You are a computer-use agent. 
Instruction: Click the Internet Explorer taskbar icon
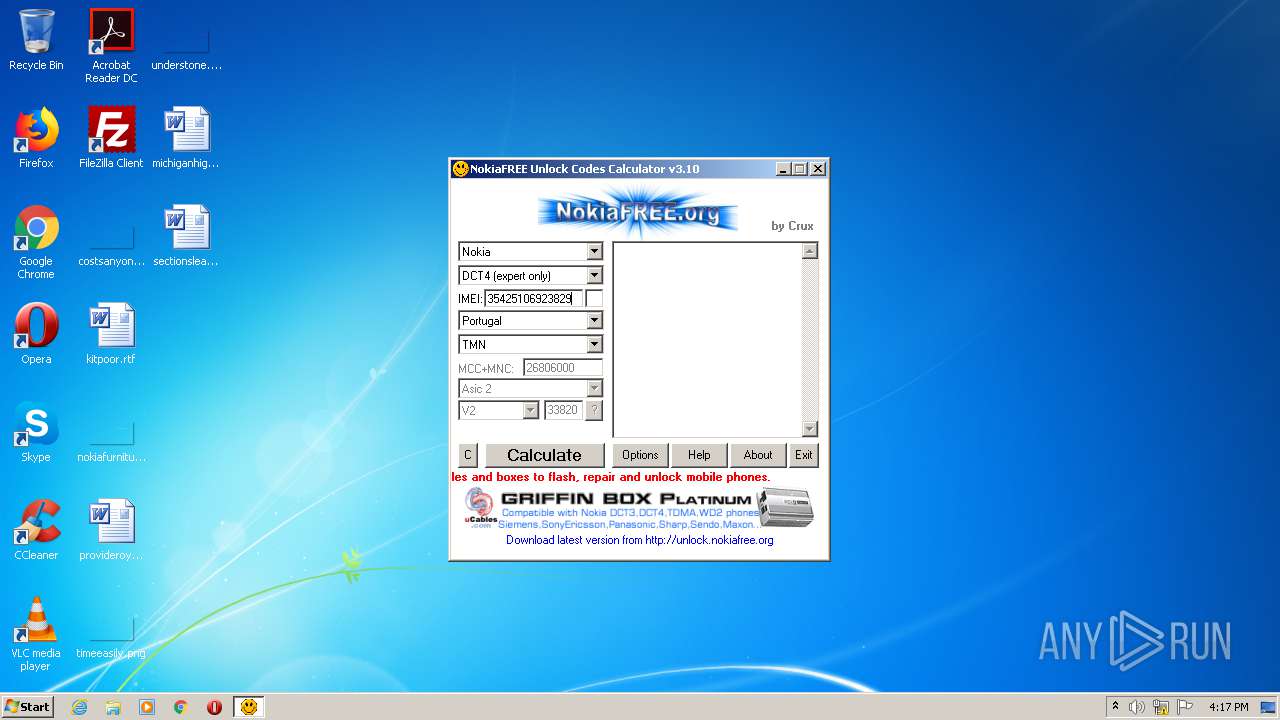click(x=79, y=707)
